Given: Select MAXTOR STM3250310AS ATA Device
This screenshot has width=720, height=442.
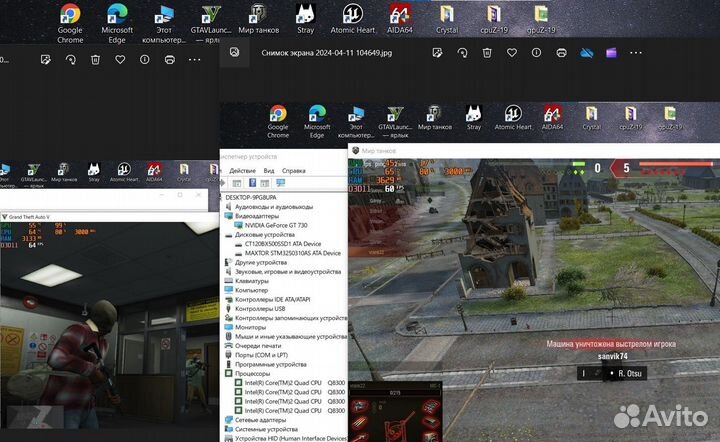Looking at the screenshot, I should [x=292, y=253].
